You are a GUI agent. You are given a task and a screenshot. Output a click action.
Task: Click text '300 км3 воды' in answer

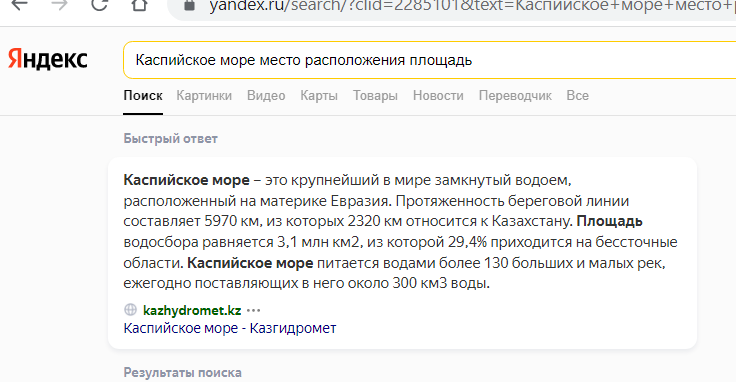click(x=441, y=283)
